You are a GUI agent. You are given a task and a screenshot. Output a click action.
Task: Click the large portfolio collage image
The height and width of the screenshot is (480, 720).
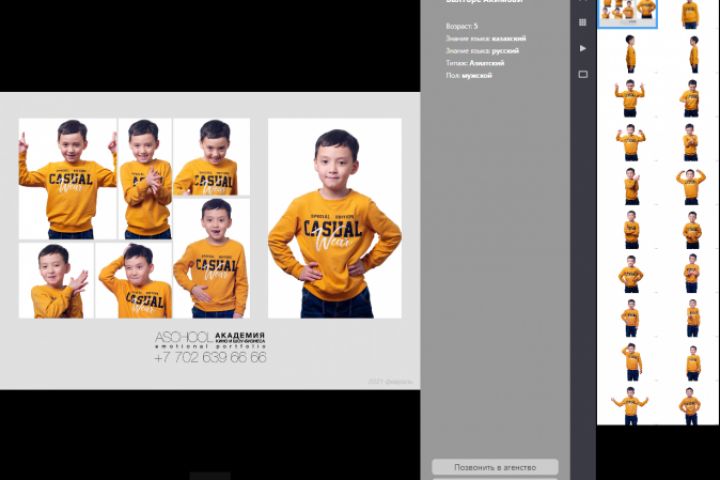(210, 241)
